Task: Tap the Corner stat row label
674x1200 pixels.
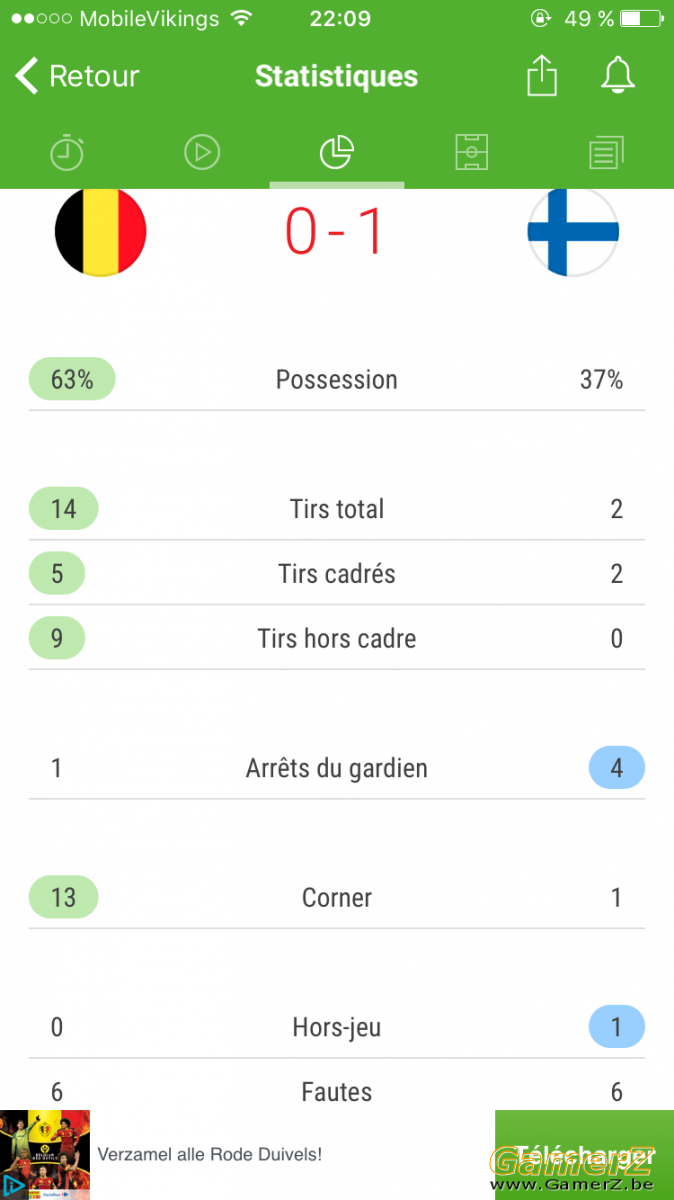Action: (x=337, y=898)
